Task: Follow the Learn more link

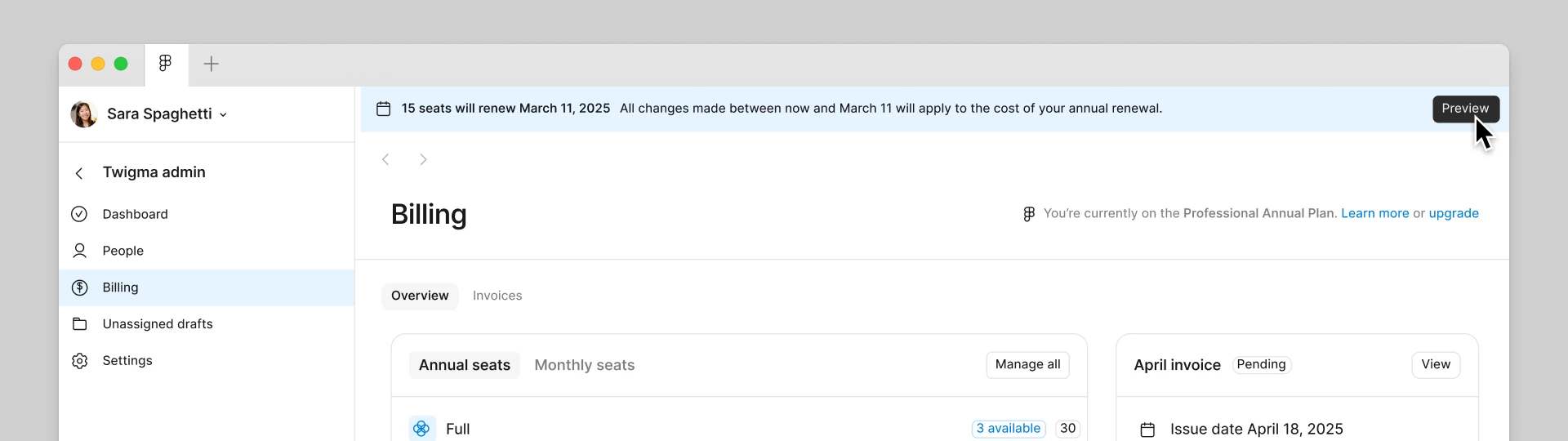Action: click(x=1375, y=213)
